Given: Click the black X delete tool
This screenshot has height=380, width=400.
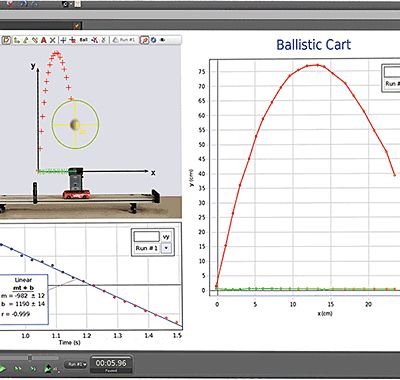Looking at the screenshot, I should point(52,40).
